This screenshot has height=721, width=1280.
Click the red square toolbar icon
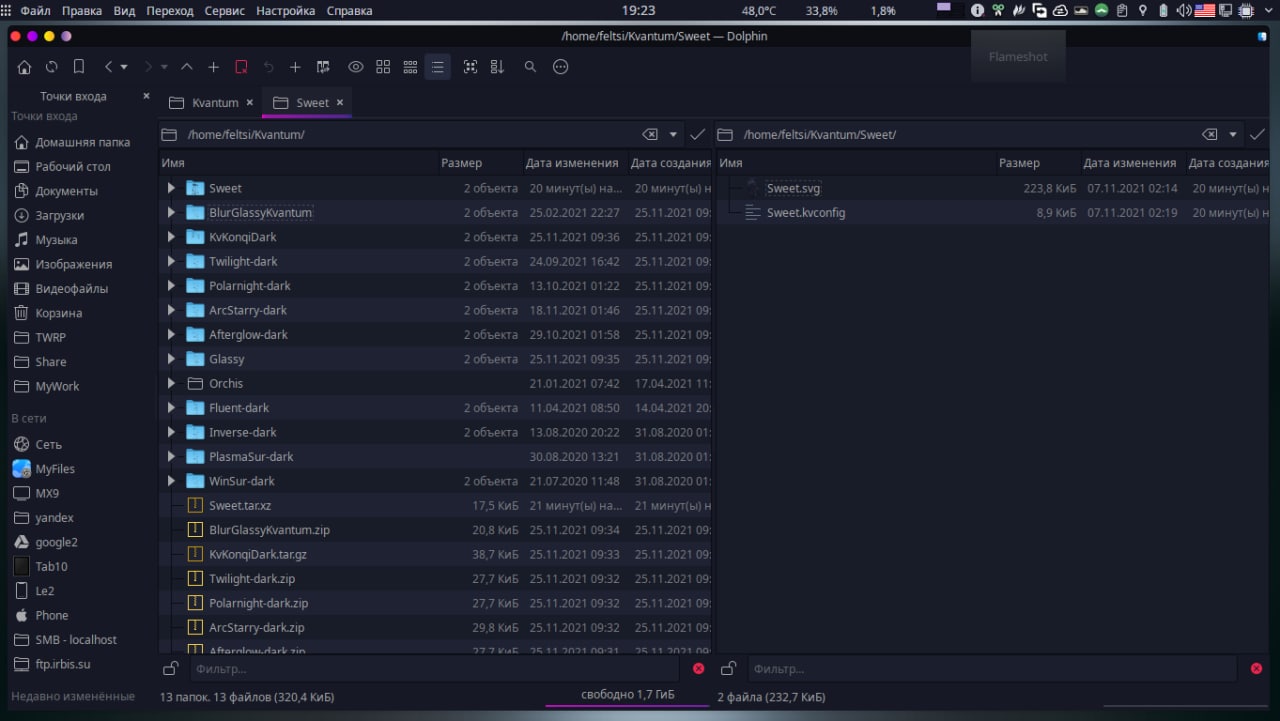point(241,67)
